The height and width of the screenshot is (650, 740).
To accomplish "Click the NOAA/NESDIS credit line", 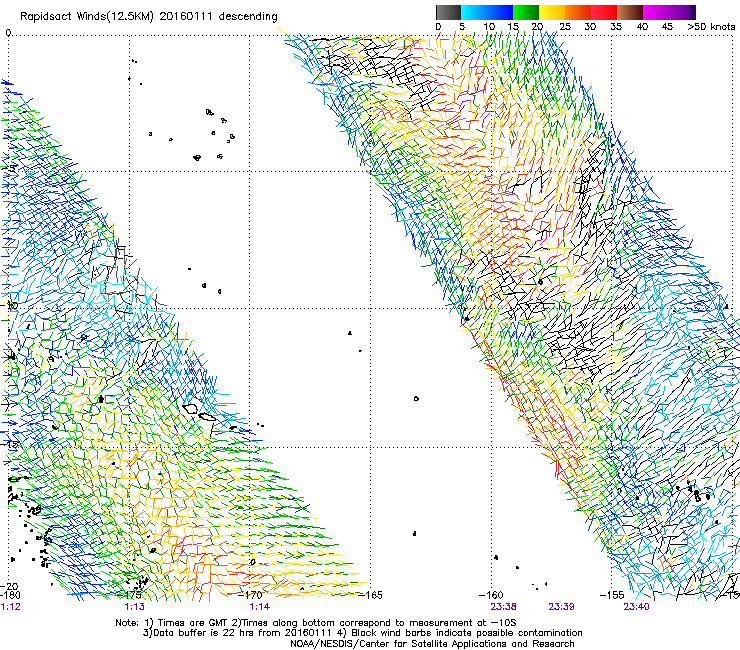I will click(x=432, y=644).
